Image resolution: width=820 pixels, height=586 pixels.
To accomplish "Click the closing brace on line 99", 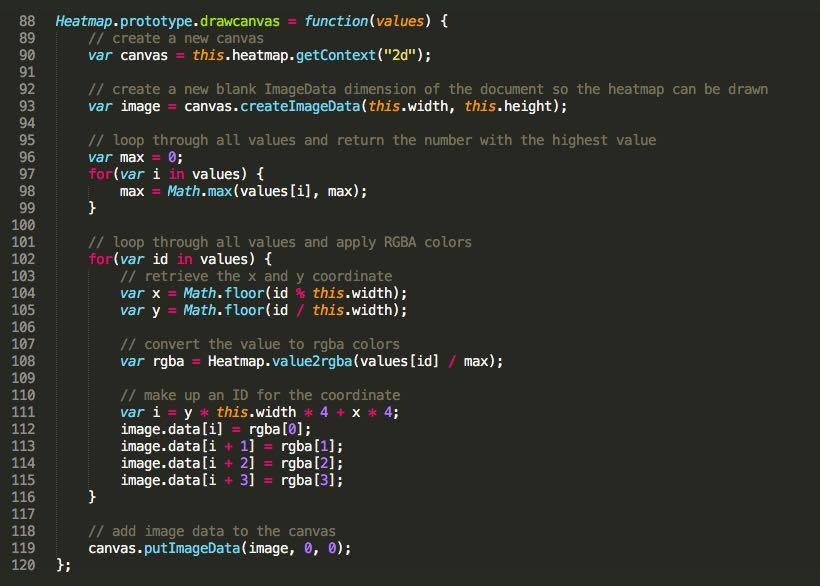I will [x=92, y=208].
